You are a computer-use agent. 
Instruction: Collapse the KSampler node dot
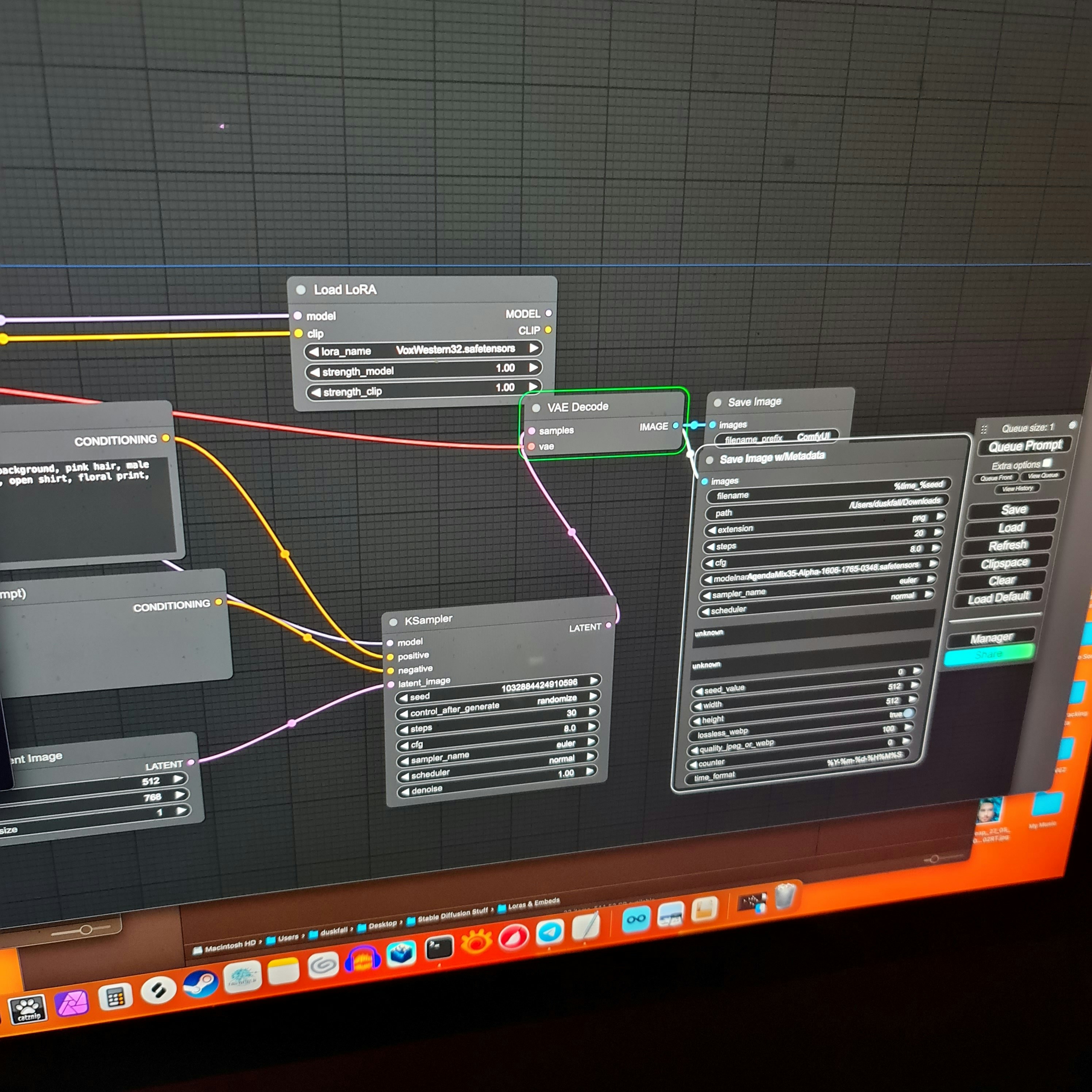393,622
